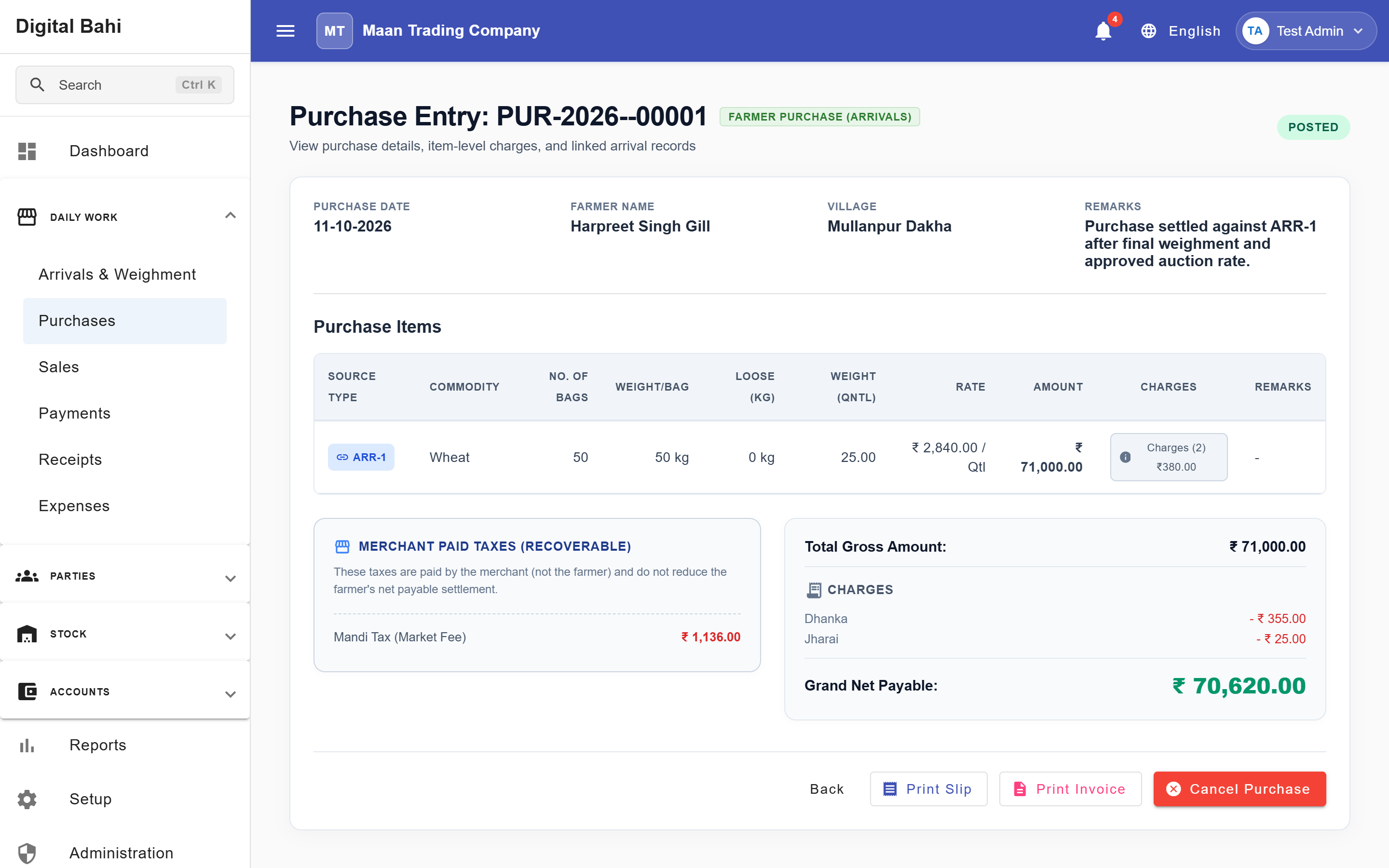
Task: Click the info icon in Charges (2)
Action: coord(1125,457)
